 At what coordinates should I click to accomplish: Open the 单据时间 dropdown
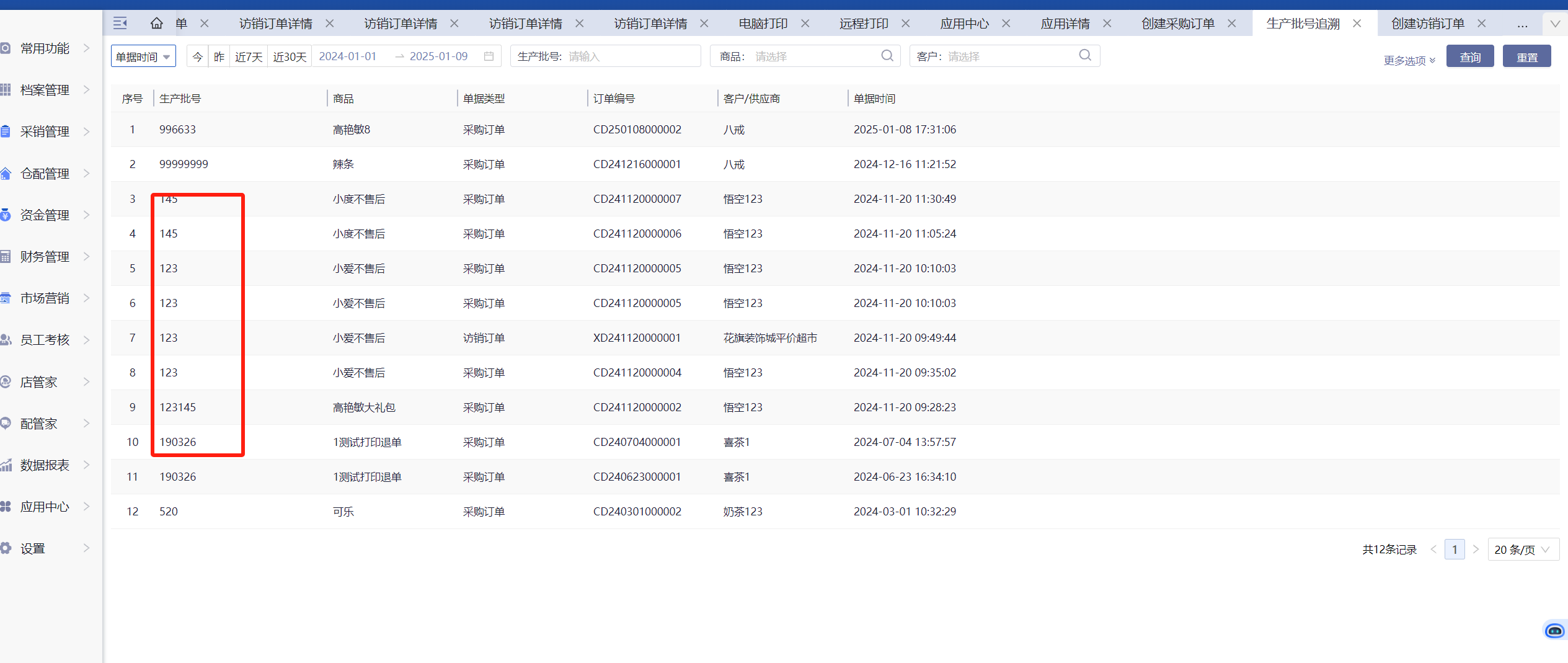143,56
